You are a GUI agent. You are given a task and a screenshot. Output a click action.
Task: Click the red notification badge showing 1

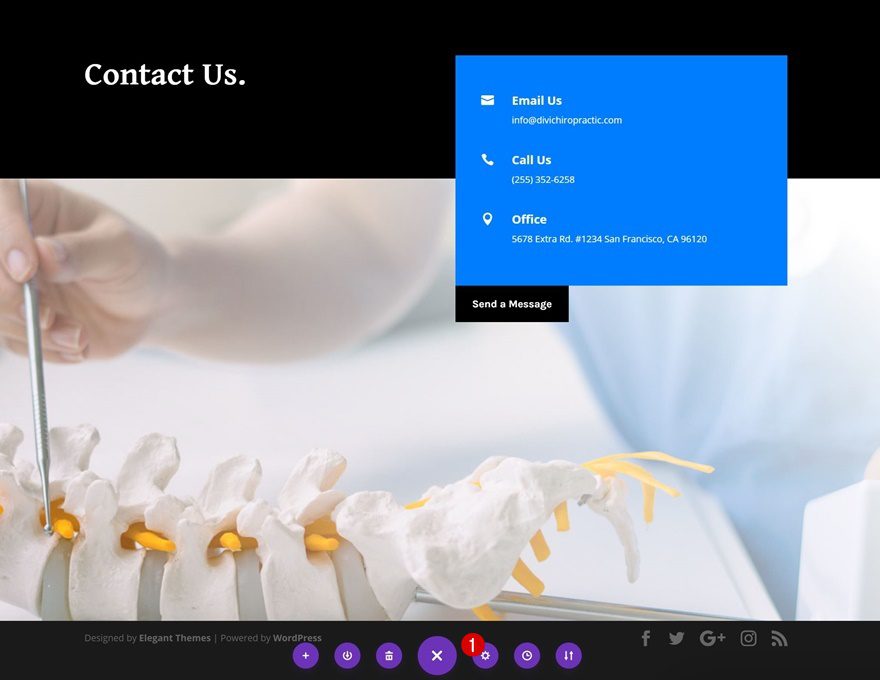(x=472, y=646)
